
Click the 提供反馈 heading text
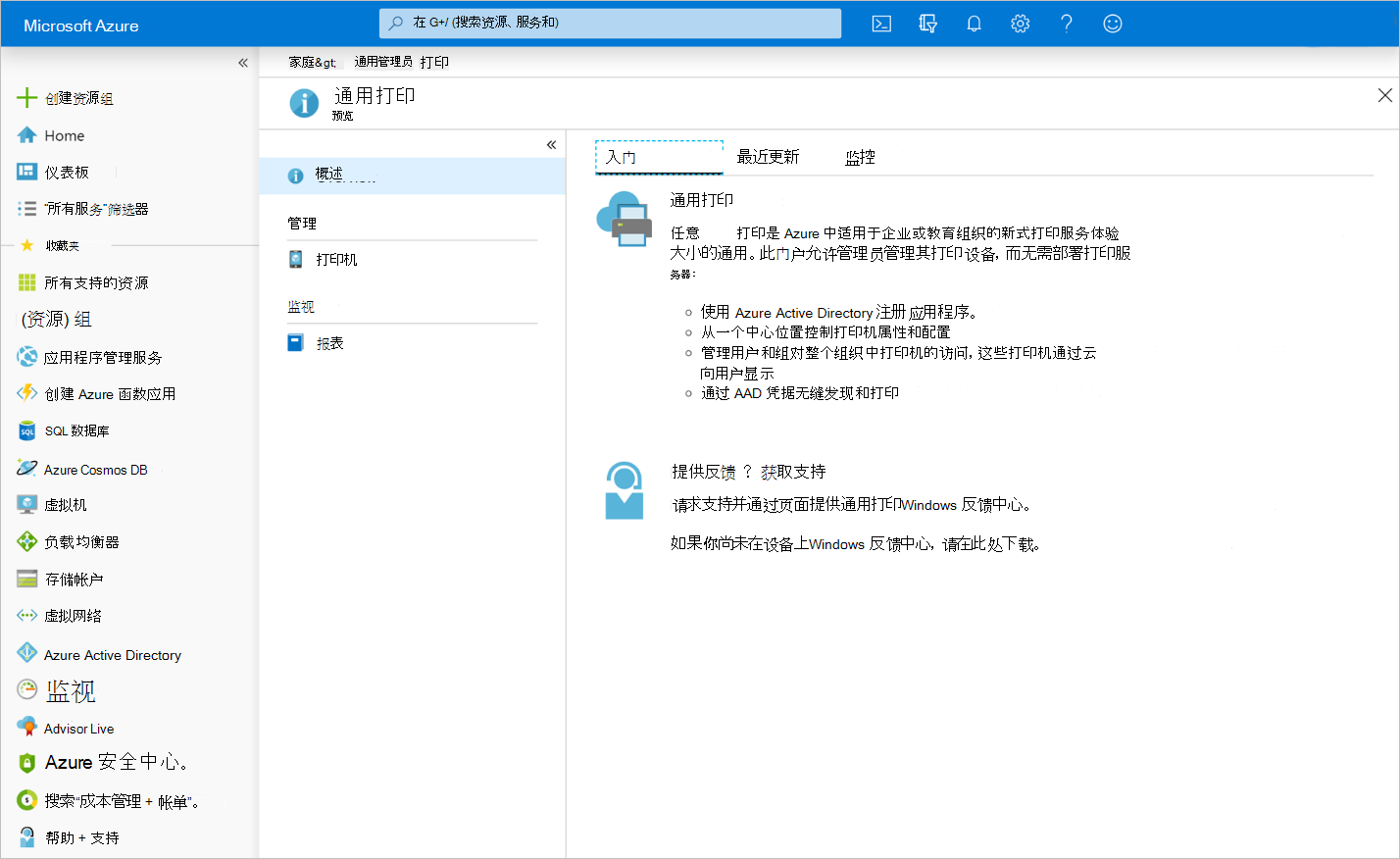tap(703, 472)
